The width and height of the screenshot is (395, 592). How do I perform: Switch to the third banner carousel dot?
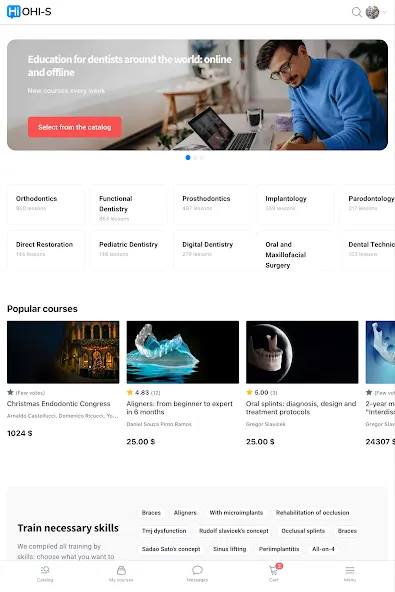202,157
